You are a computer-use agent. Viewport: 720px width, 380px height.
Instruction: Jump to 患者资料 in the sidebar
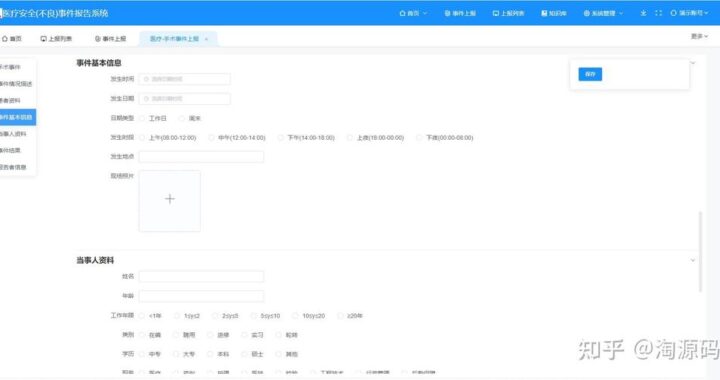[11, 101]
